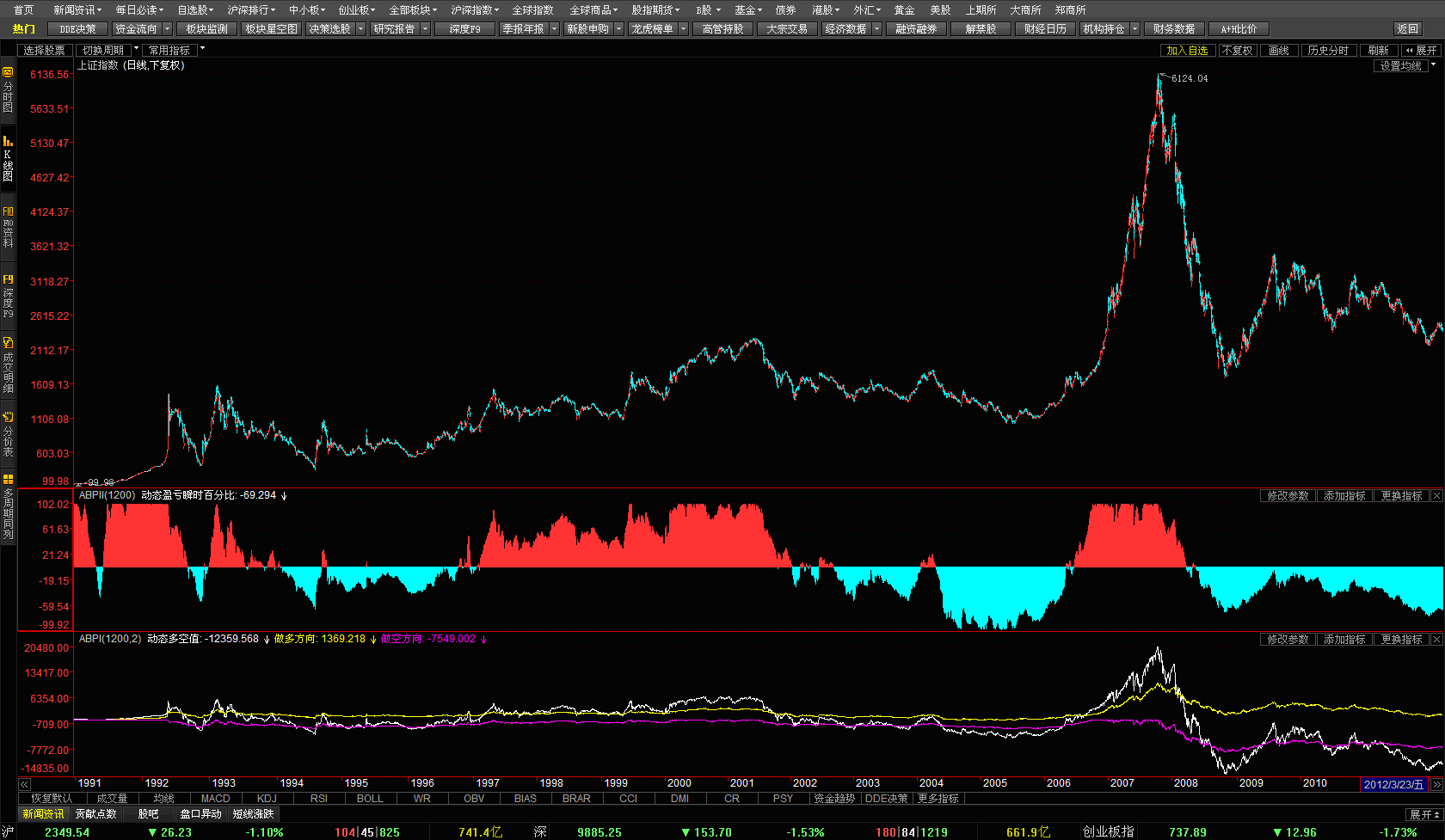The height and width of the screenshot is (840, 1445).
Task: Select the 2012/3/23/五 date marker
Action: 1393,784
